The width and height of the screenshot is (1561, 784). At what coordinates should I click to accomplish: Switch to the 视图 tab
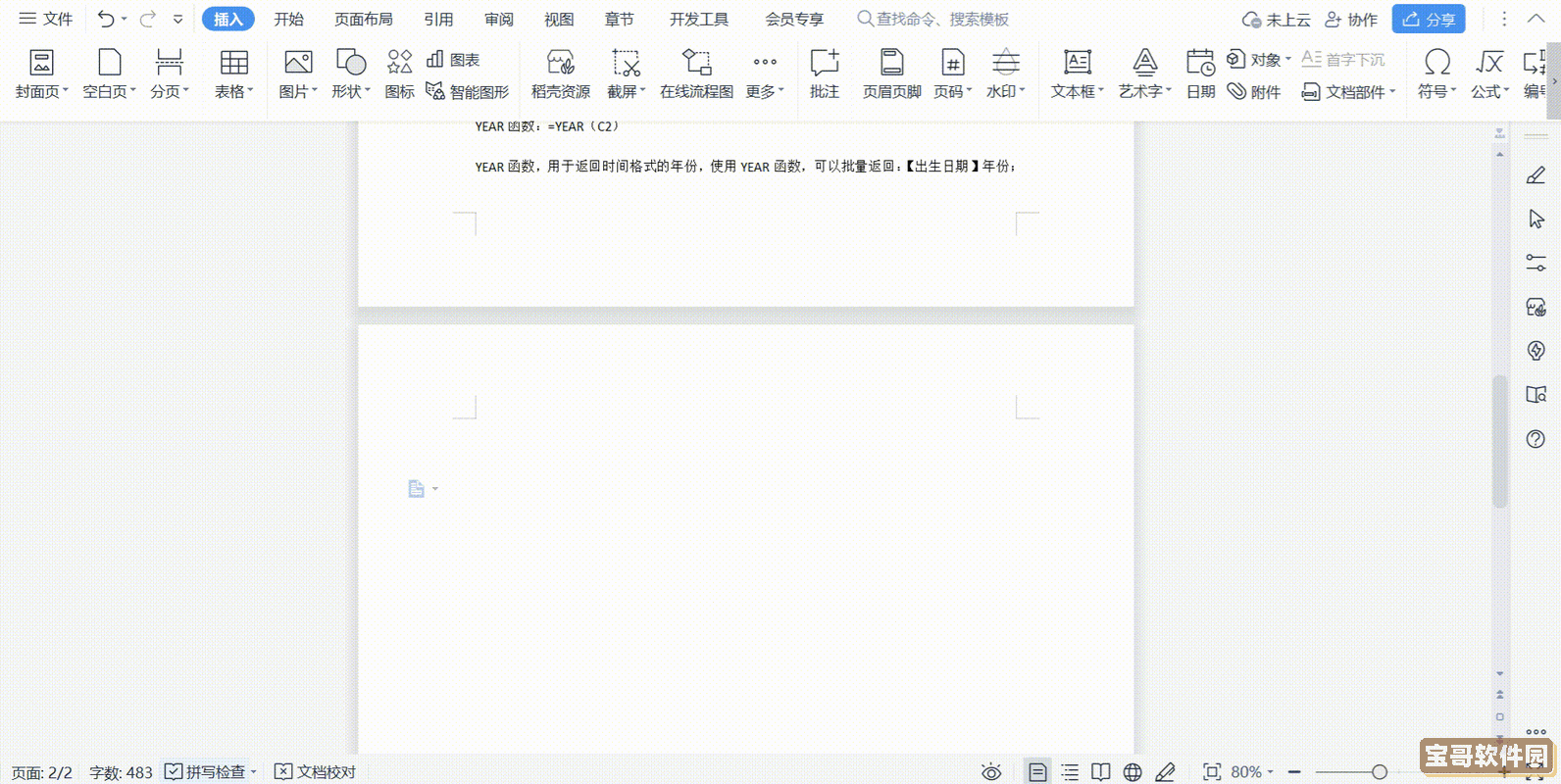click(559, 19)
